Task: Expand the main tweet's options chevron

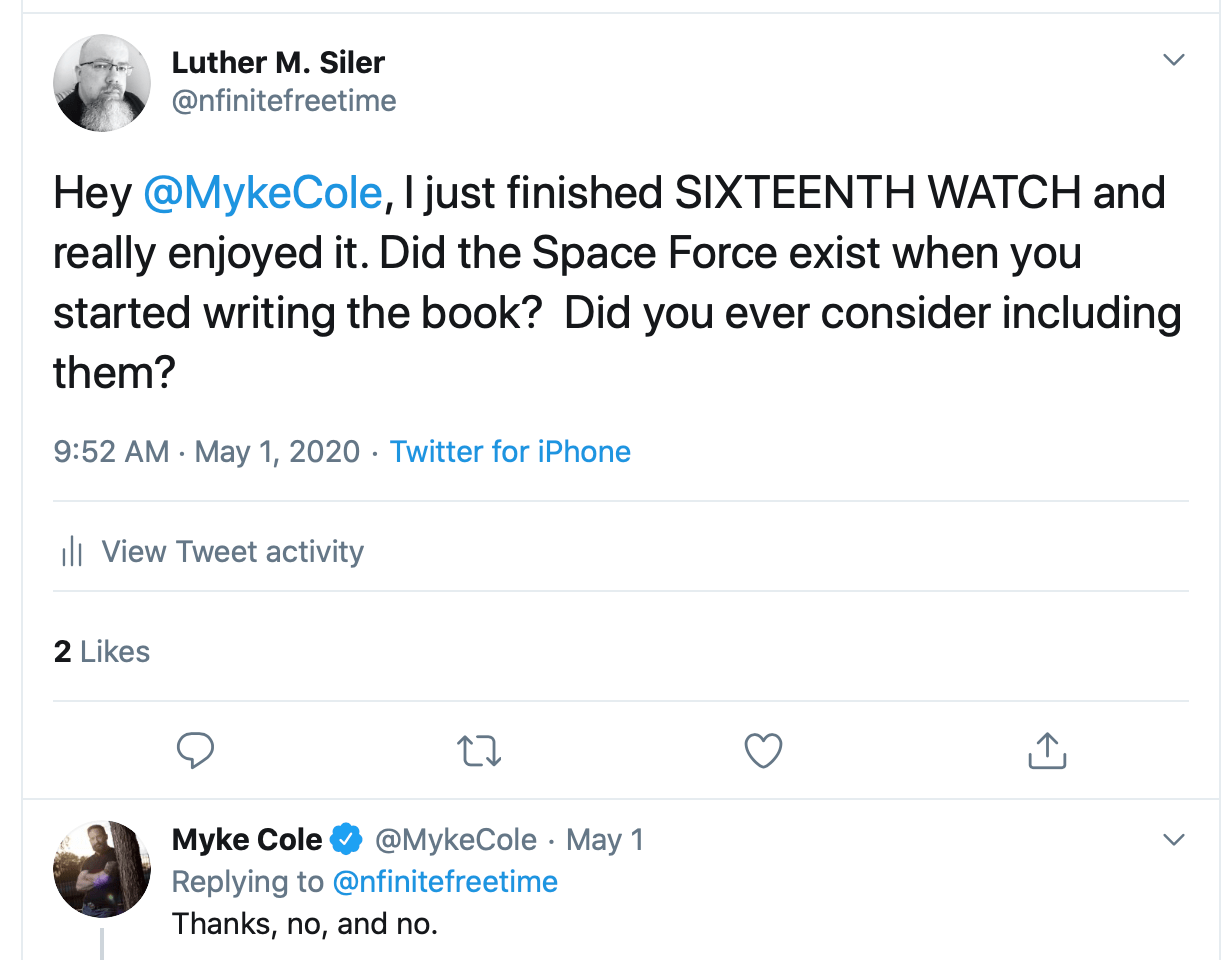Action: click(1174, 61)
